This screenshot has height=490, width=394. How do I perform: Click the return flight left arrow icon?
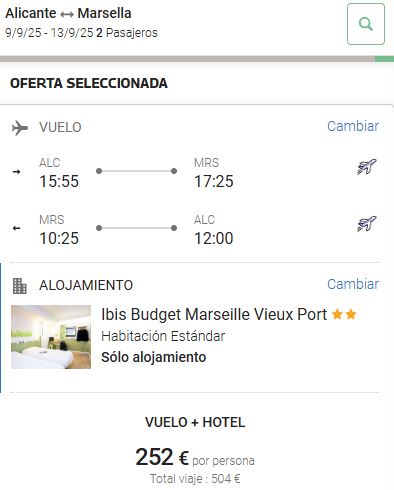[x=16, y=228]
